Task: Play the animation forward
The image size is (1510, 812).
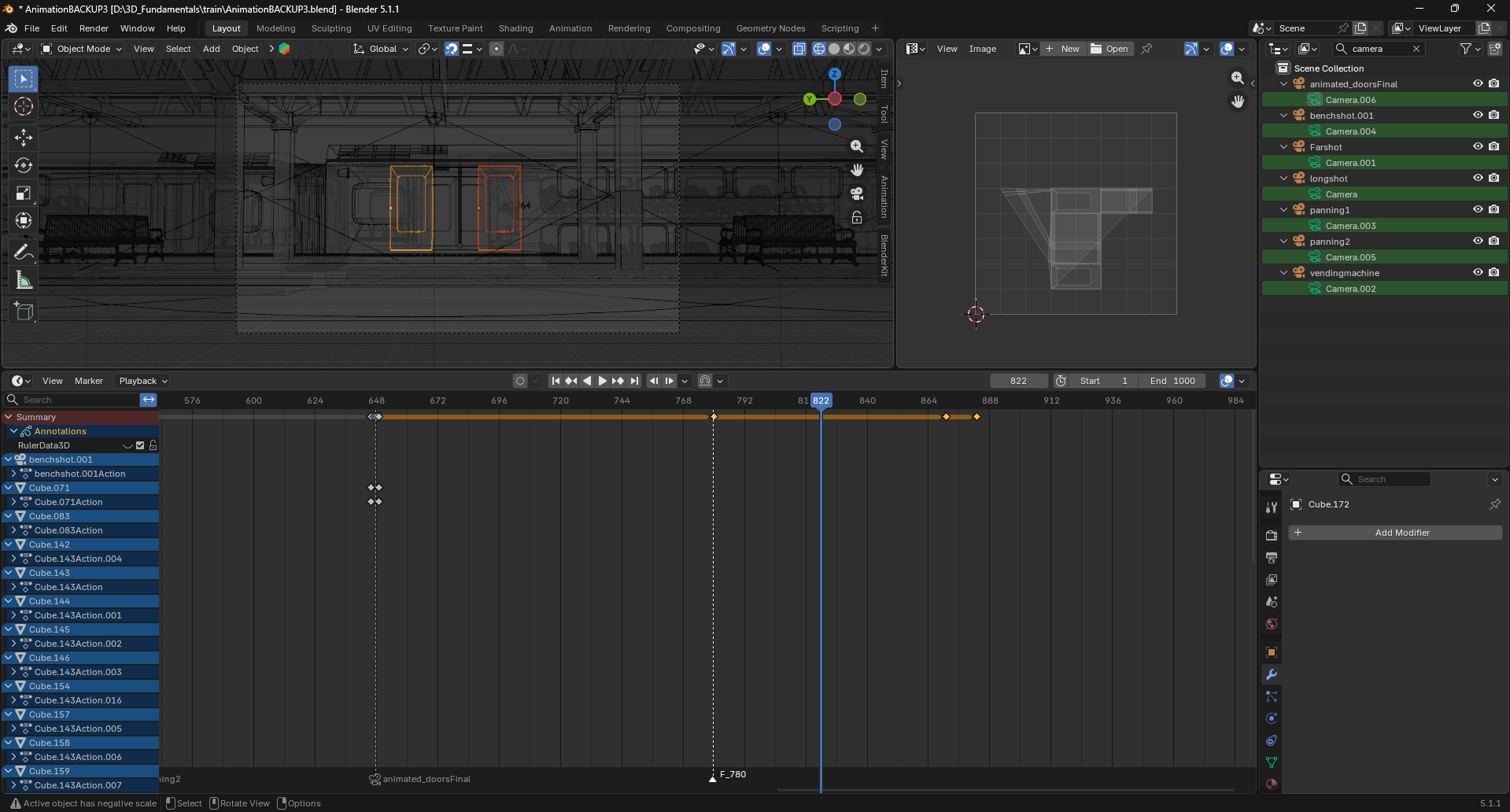Action: [603, 381]
